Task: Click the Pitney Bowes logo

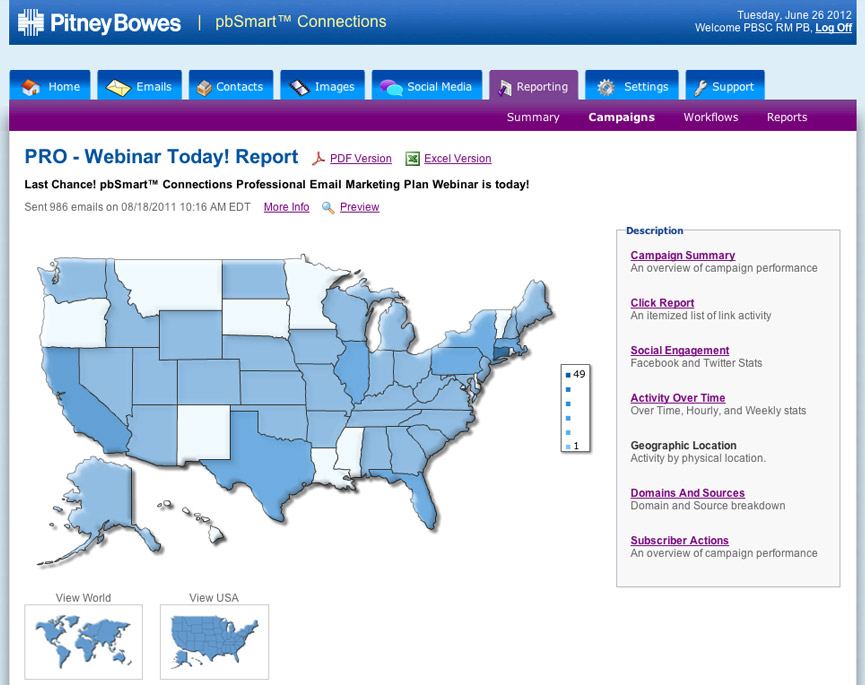Action: tap(99, 23)
